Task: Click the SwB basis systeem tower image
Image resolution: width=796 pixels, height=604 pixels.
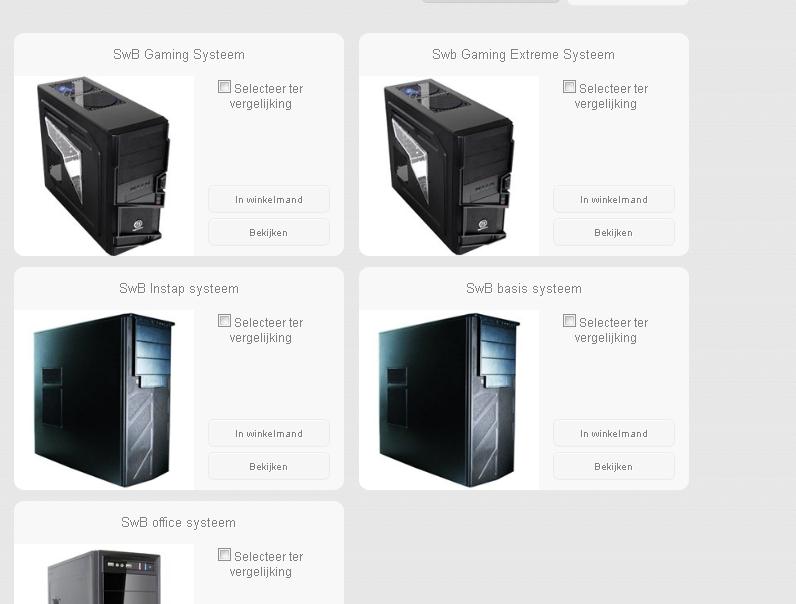Action: tap(449, 400)
